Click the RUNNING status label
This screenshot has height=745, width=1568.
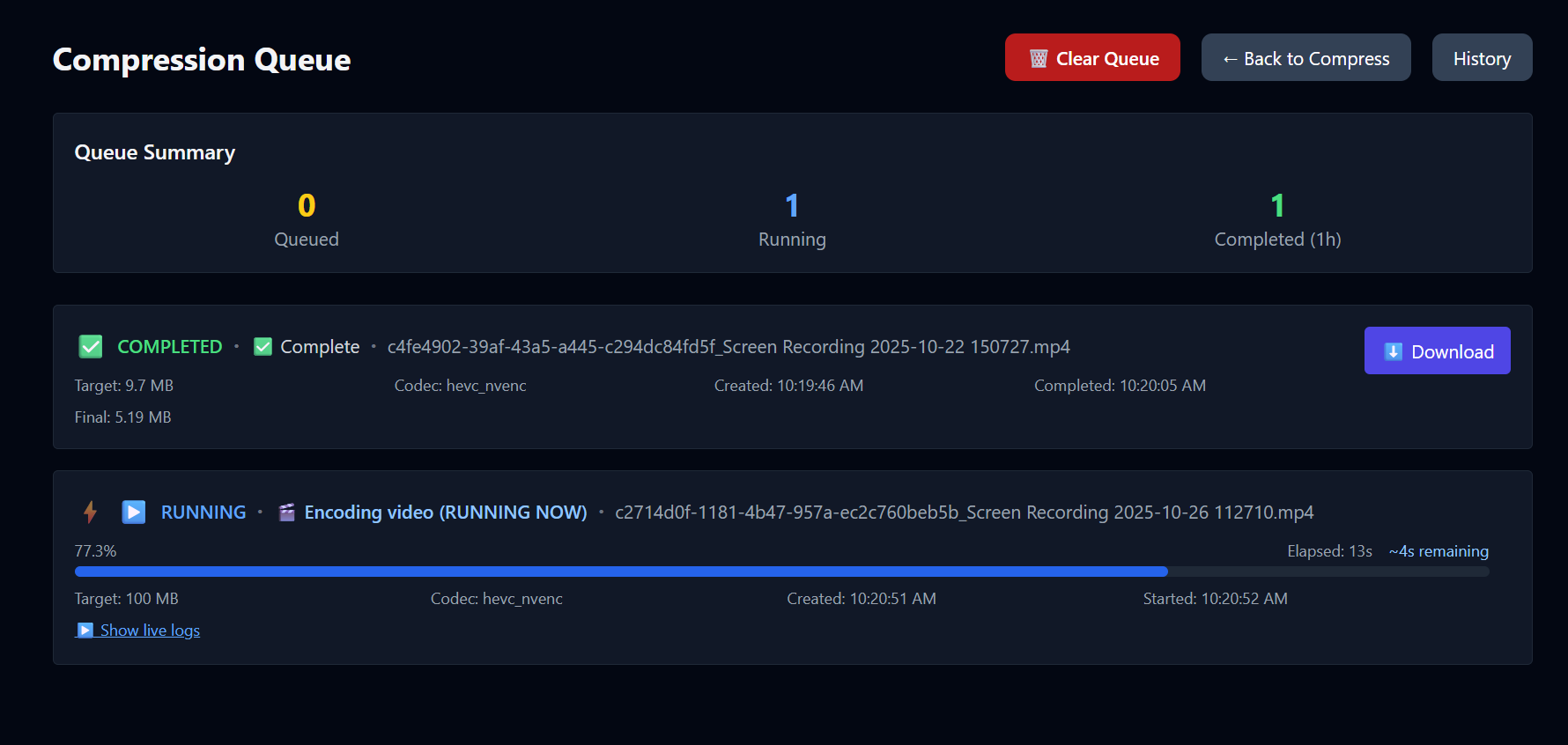pos(203,513)
